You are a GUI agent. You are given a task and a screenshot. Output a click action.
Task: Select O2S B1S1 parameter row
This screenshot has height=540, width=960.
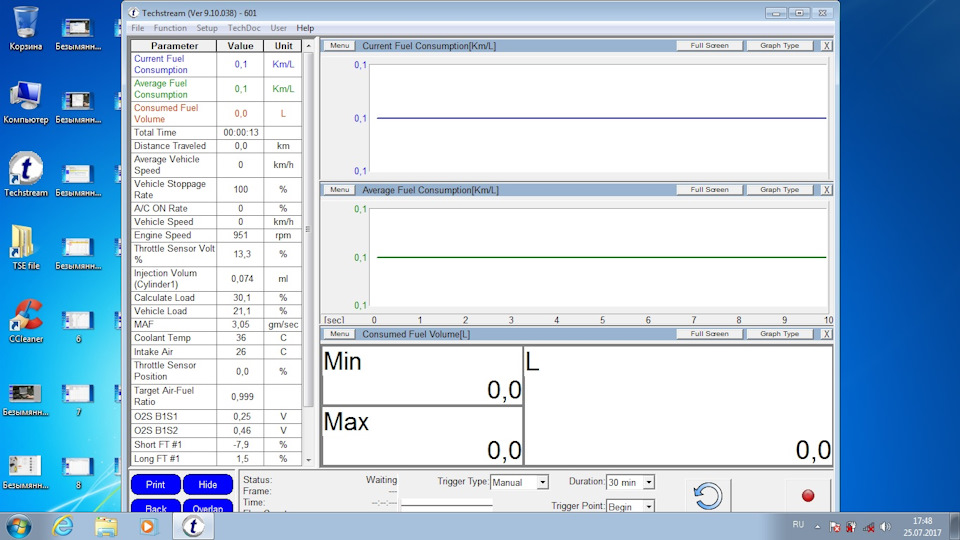click(x=216, y=416)
